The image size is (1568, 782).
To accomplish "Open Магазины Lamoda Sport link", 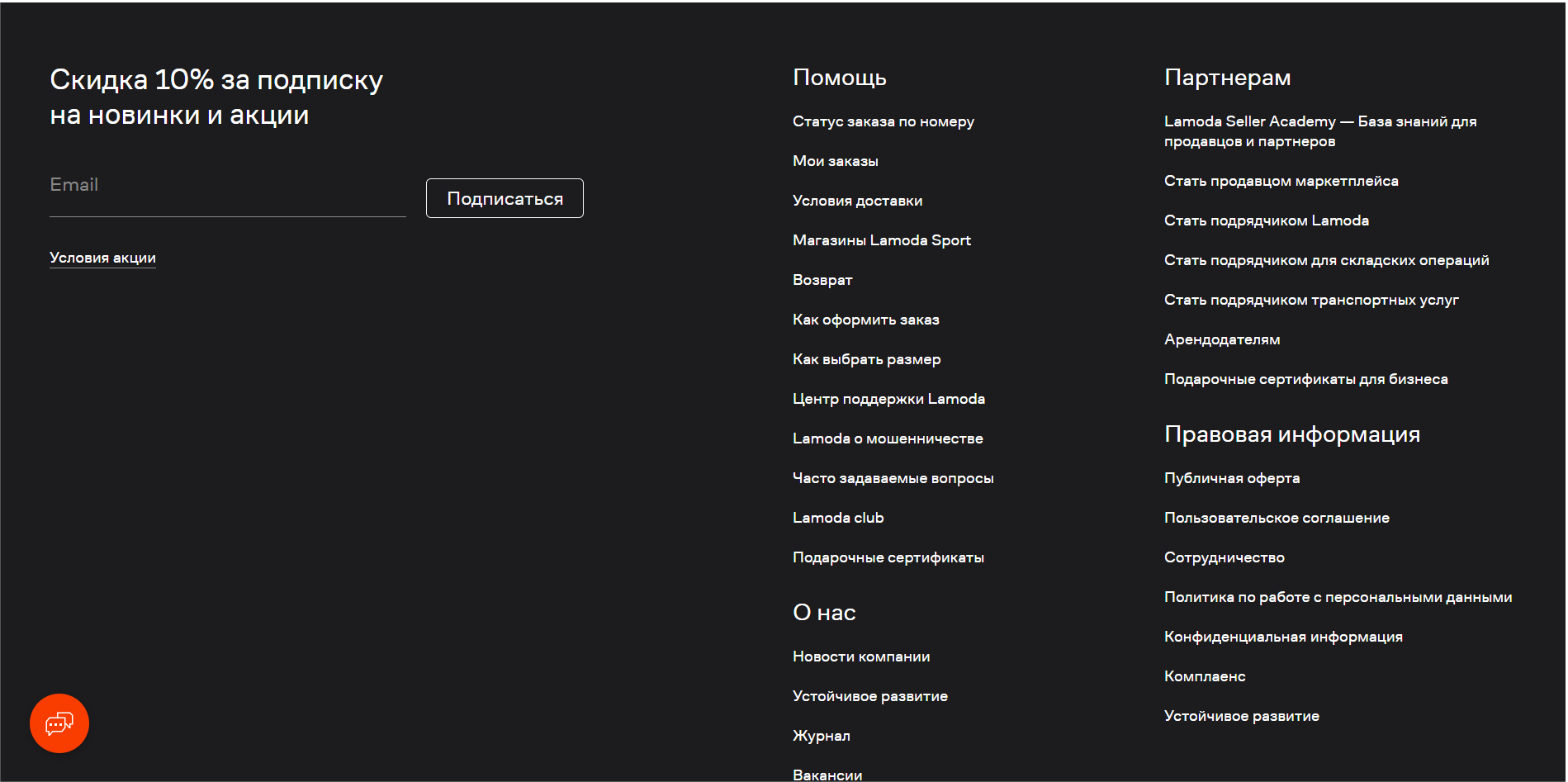I will pos(881,240).
